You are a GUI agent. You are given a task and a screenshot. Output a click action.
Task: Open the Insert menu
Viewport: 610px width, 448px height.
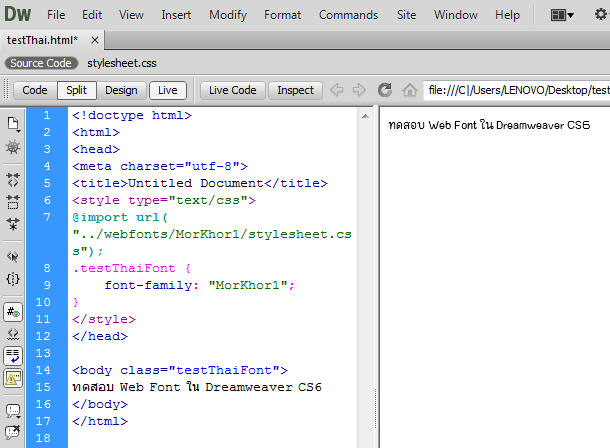pyautogui.click(x=176, y=15)
